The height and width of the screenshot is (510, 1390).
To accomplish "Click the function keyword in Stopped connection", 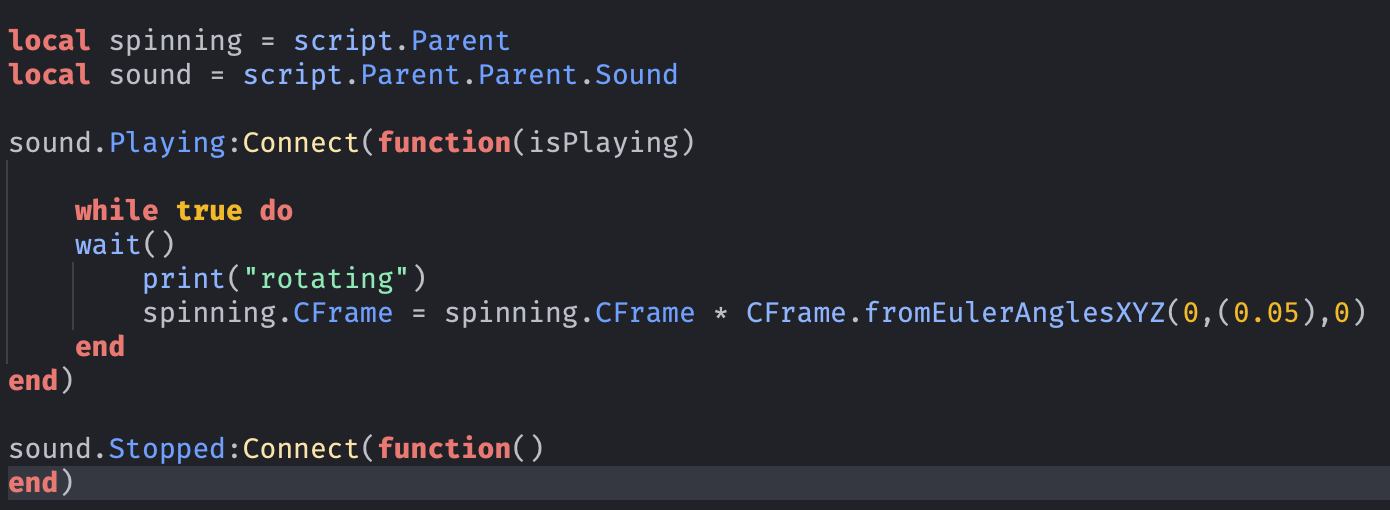I will tap(444, 449).
